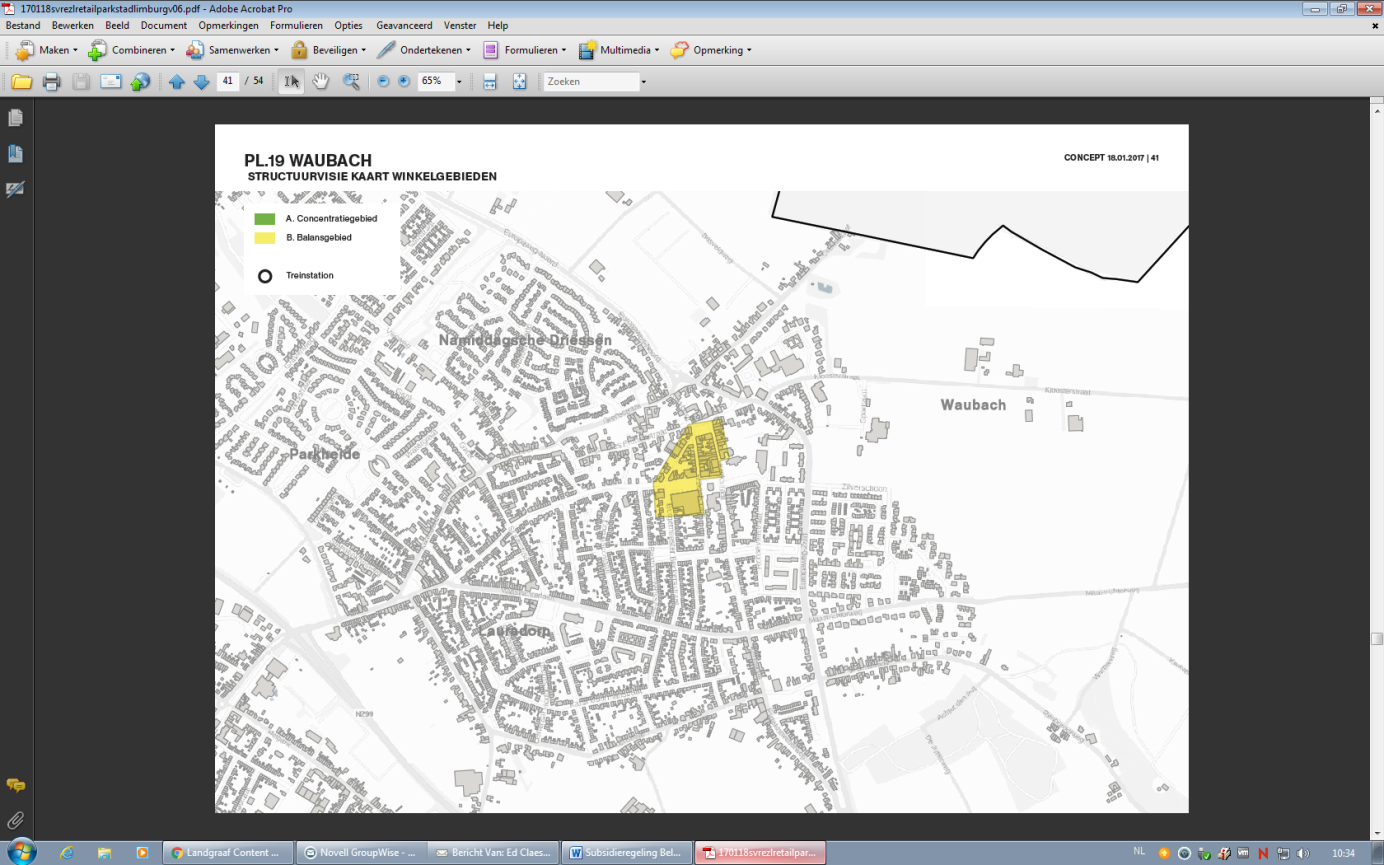1384x865 pixels.
Task: Click the zoom out minus button
Action: pos(383,82)
